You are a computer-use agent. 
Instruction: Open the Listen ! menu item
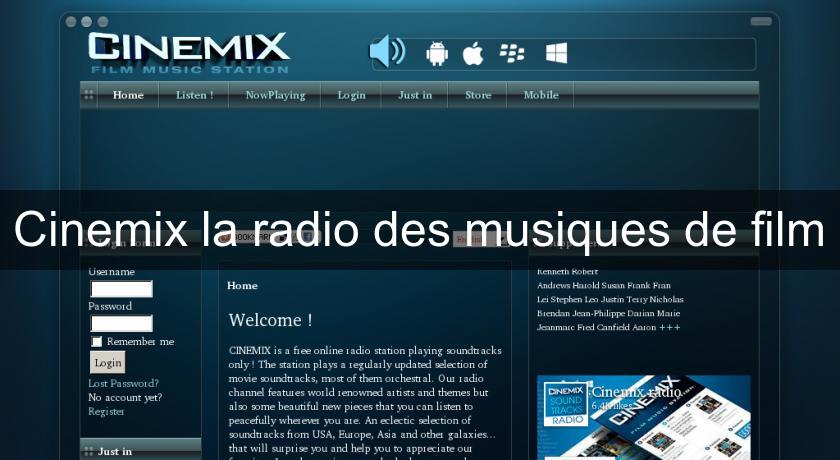click(x=194, y=95)
